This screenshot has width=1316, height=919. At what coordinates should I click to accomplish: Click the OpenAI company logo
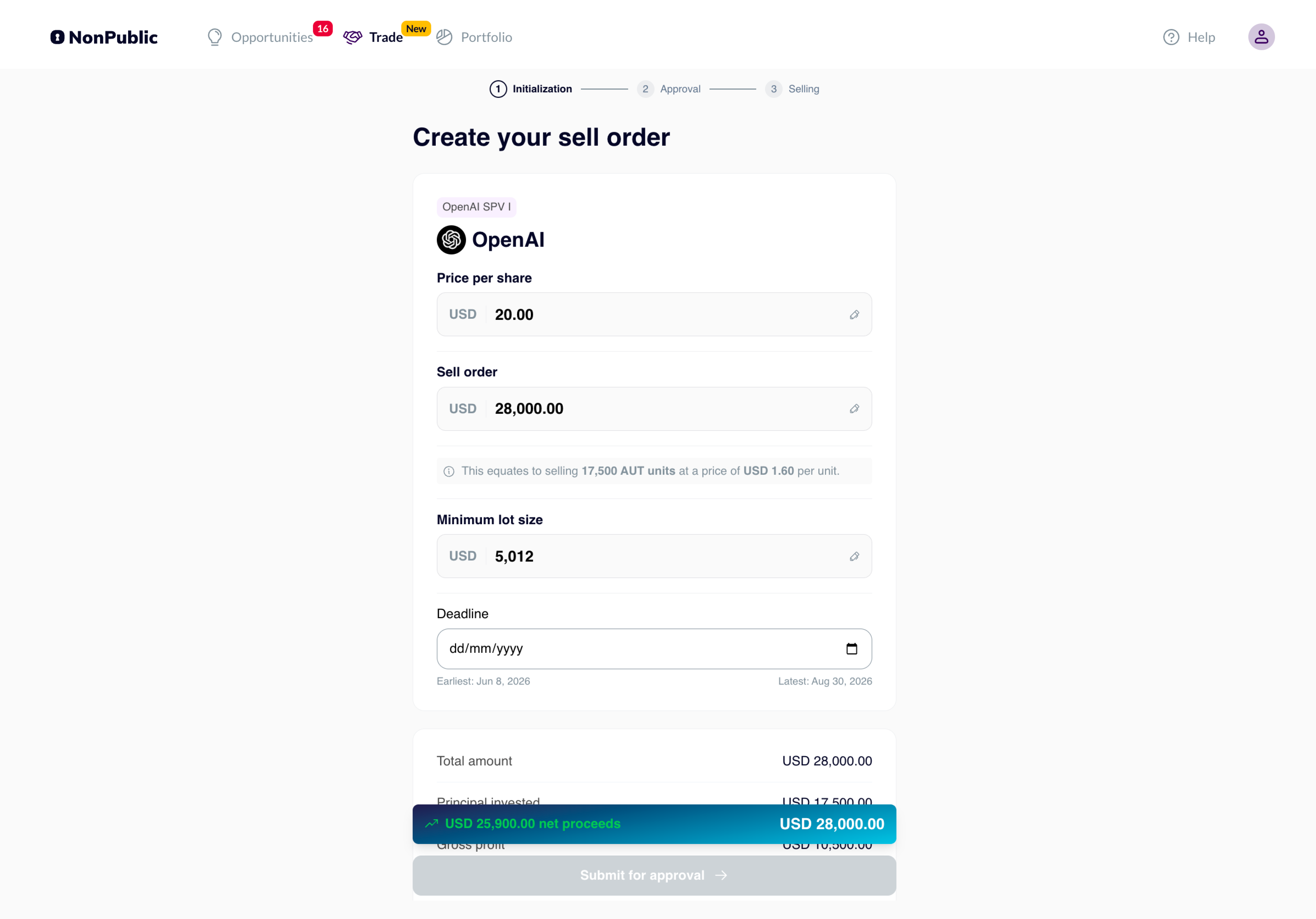point(451,240)
